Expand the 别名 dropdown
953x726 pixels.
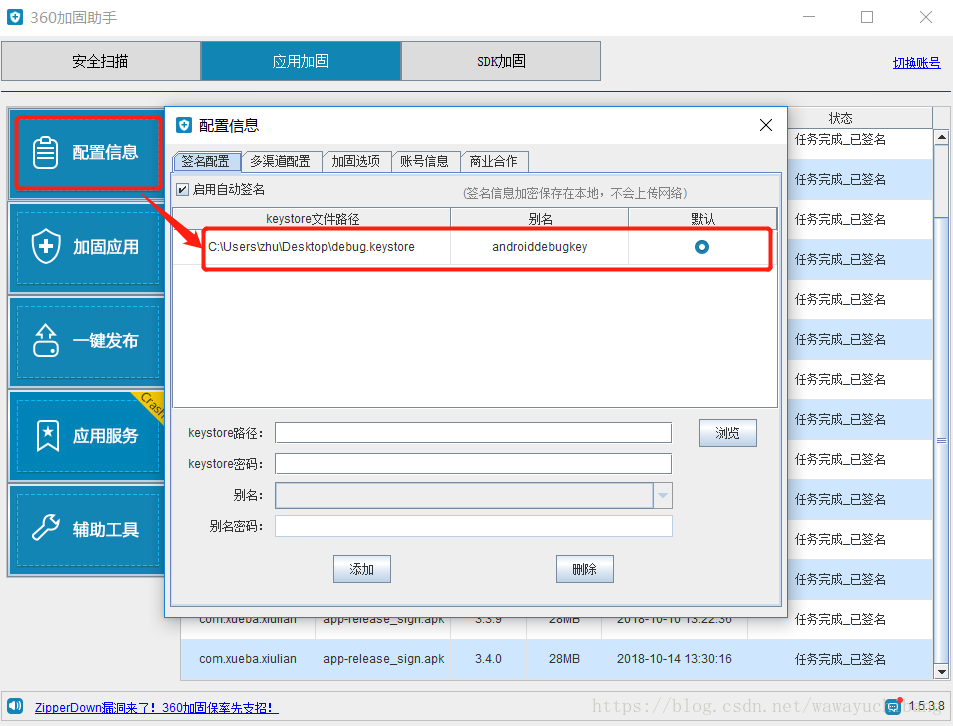(x=663, y=496)
